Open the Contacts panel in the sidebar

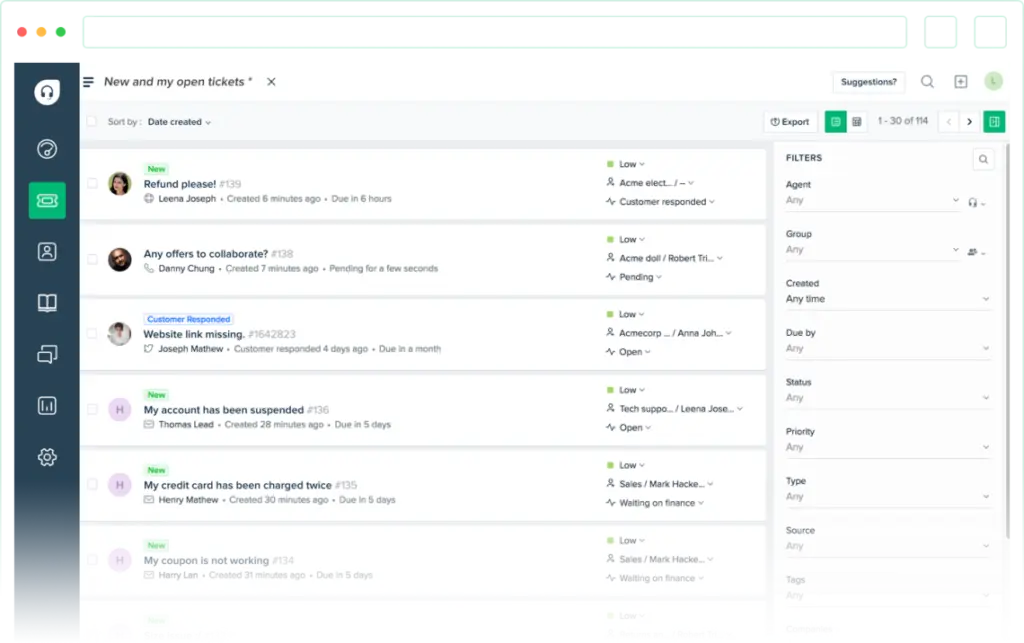pos(46,252)
